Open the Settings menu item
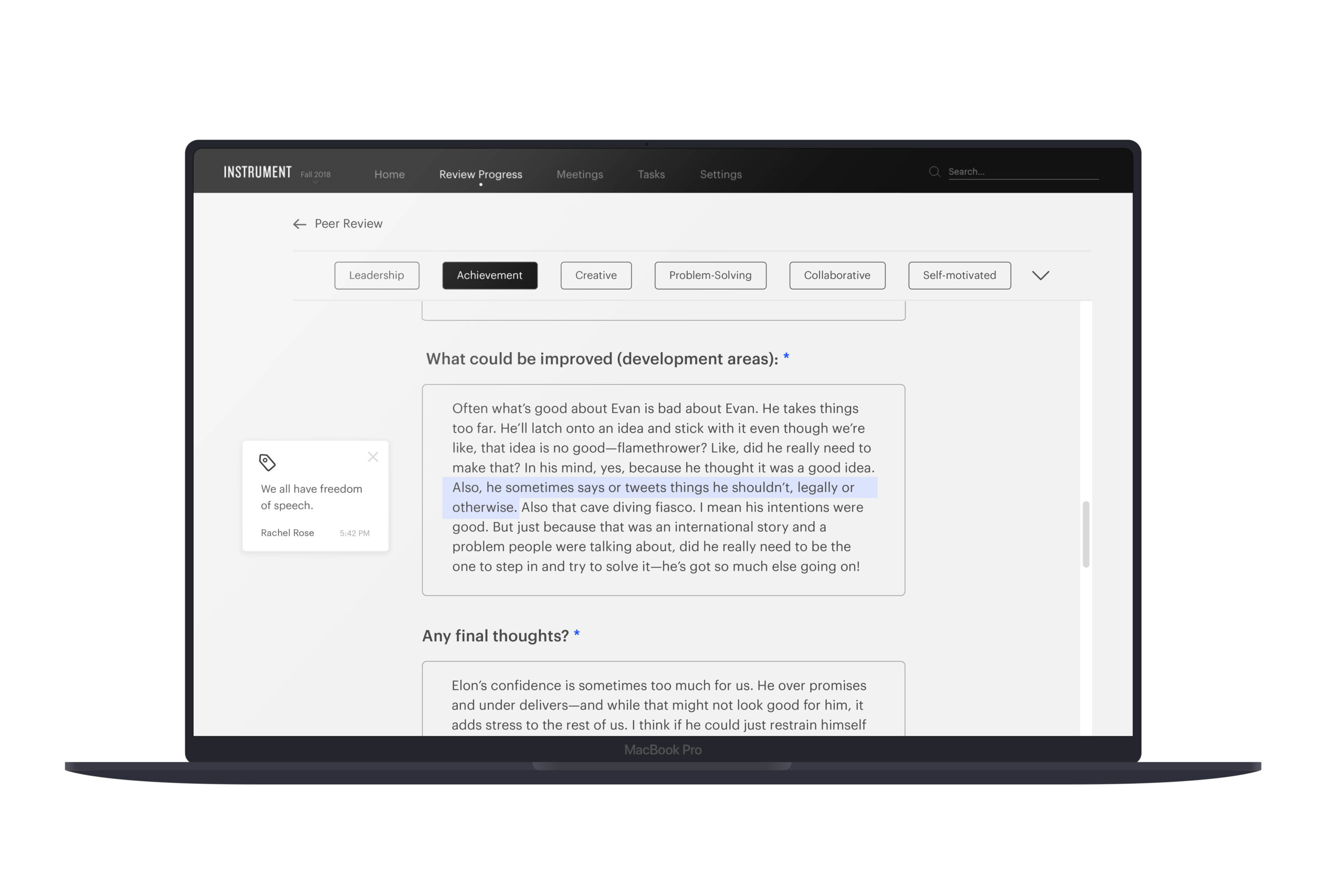Image resolution: width=1344 pixels, height=896 pixels. [721, 174]
